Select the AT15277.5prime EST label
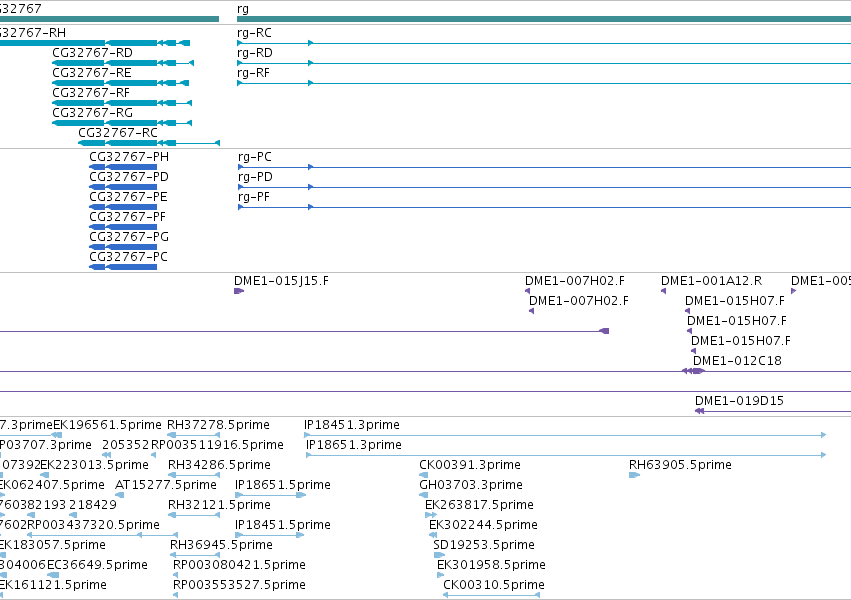 pos(166,485)
